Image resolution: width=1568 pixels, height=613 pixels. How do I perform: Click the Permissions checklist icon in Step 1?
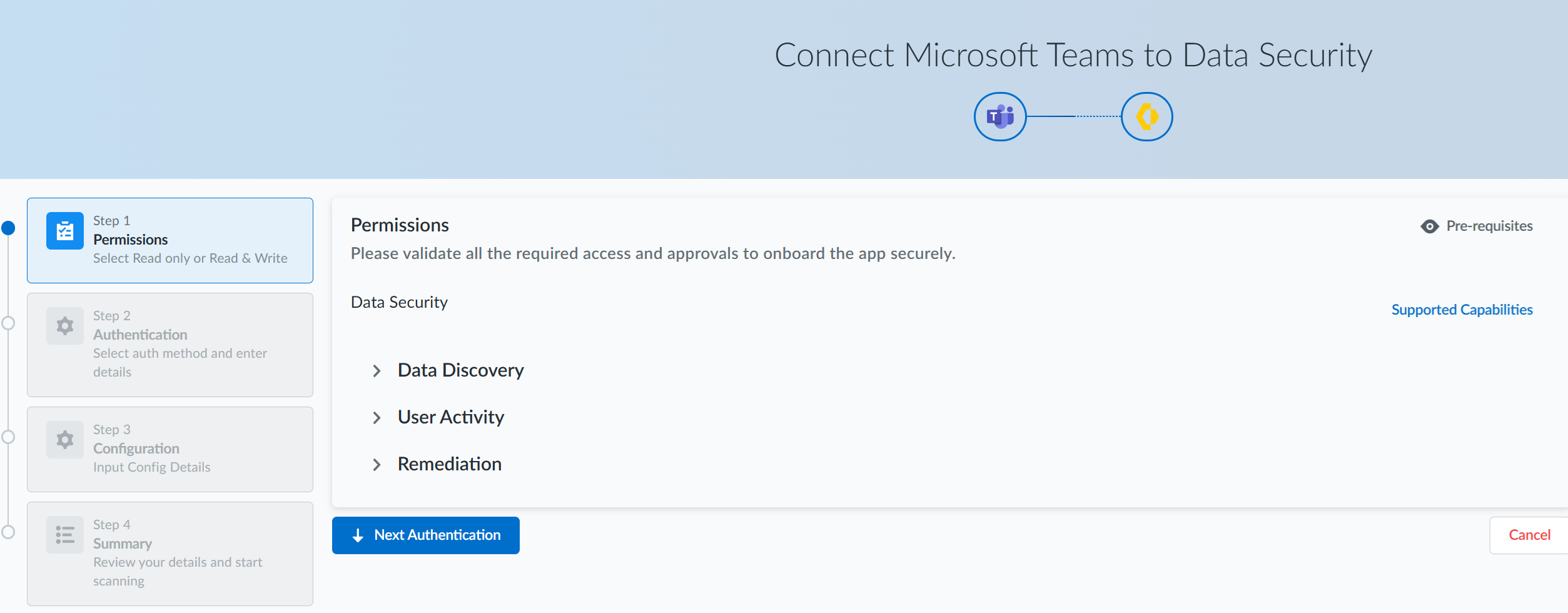click(x=65, y=231)
